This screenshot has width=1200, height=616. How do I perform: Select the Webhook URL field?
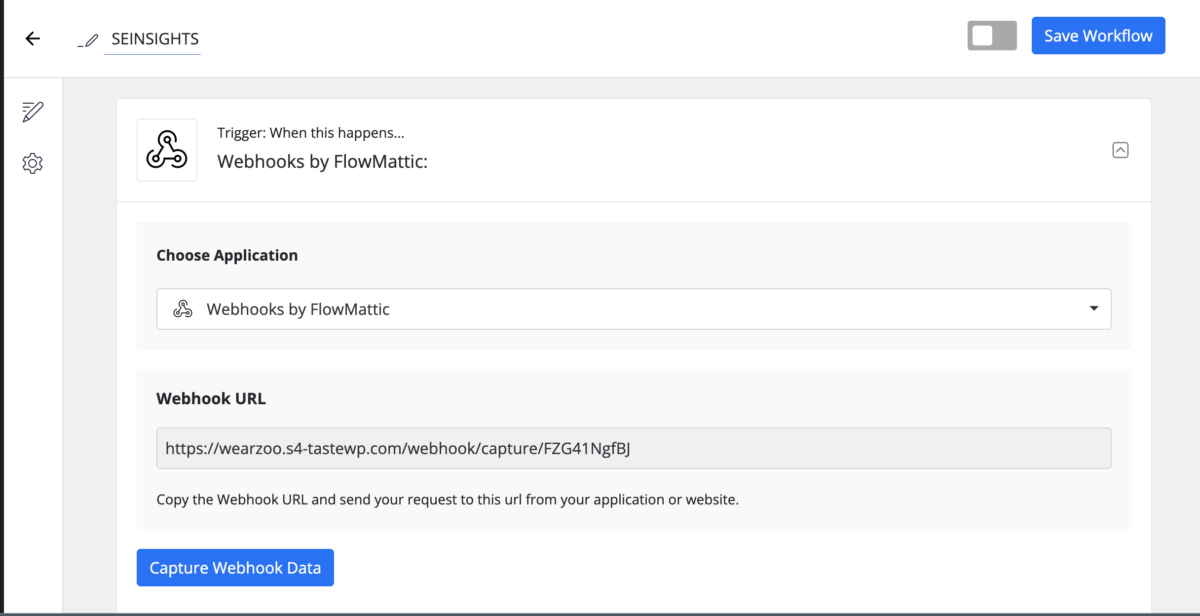(632, 449)
